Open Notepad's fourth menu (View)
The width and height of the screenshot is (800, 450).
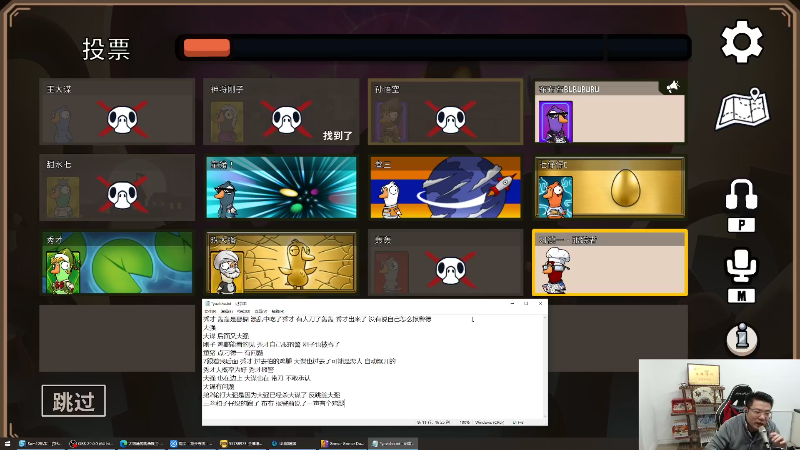261,311
